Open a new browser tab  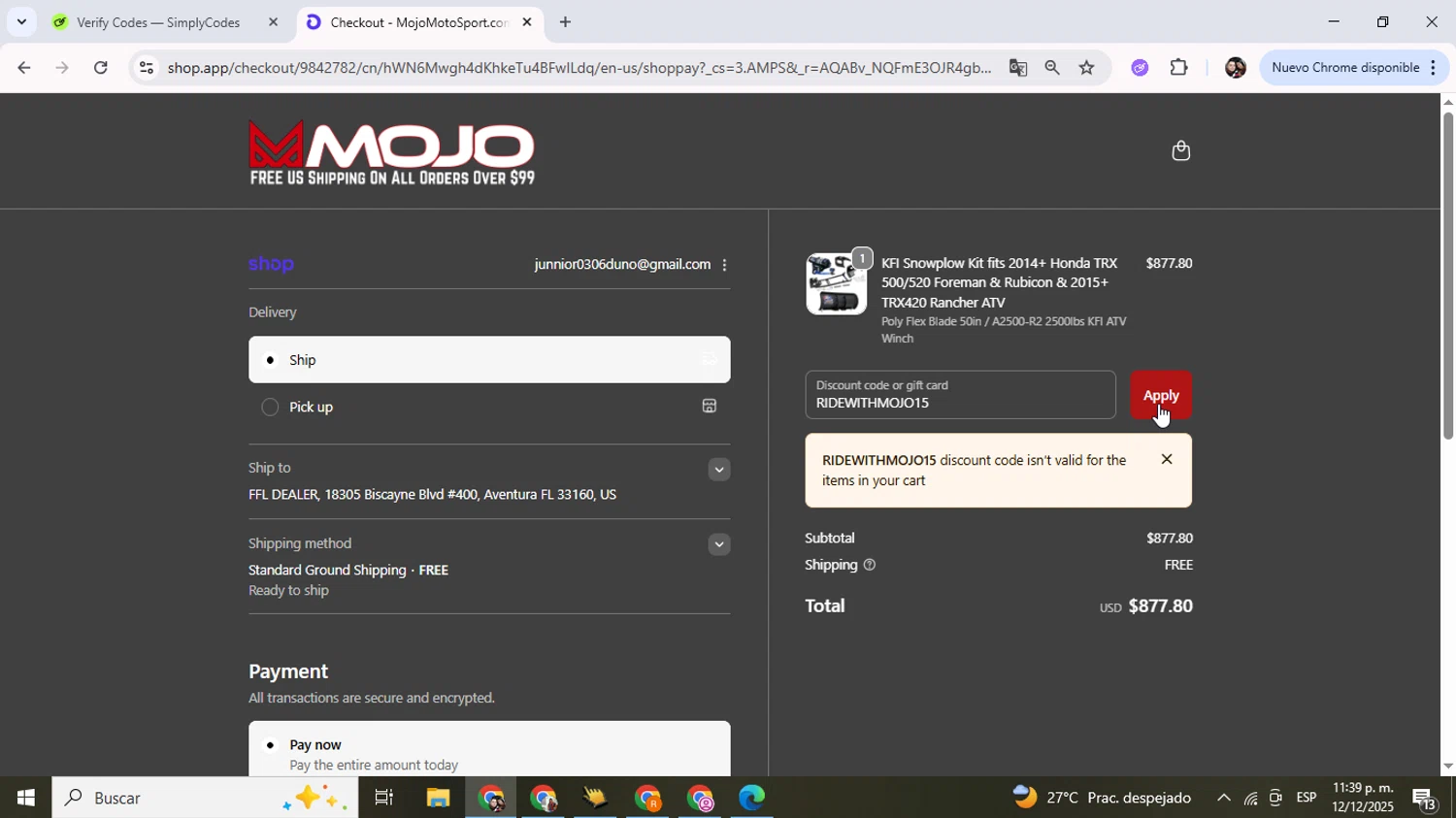click(565, 22)
